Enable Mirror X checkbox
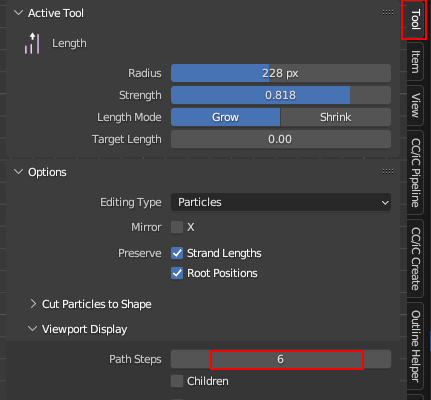The image size is (431, 400). 177,227
